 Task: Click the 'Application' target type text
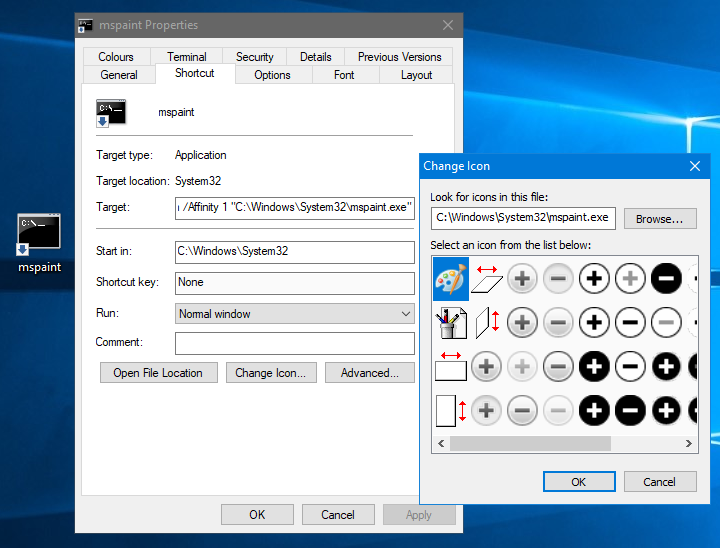coord(201,155)
